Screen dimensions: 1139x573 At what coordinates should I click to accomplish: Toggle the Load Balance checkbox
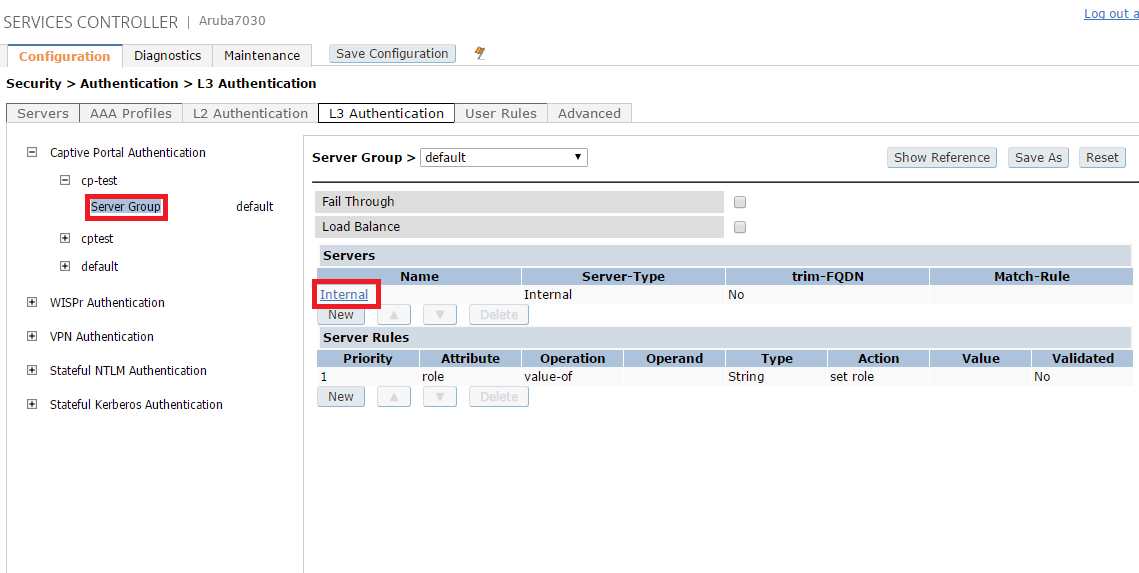pos(739,227)
